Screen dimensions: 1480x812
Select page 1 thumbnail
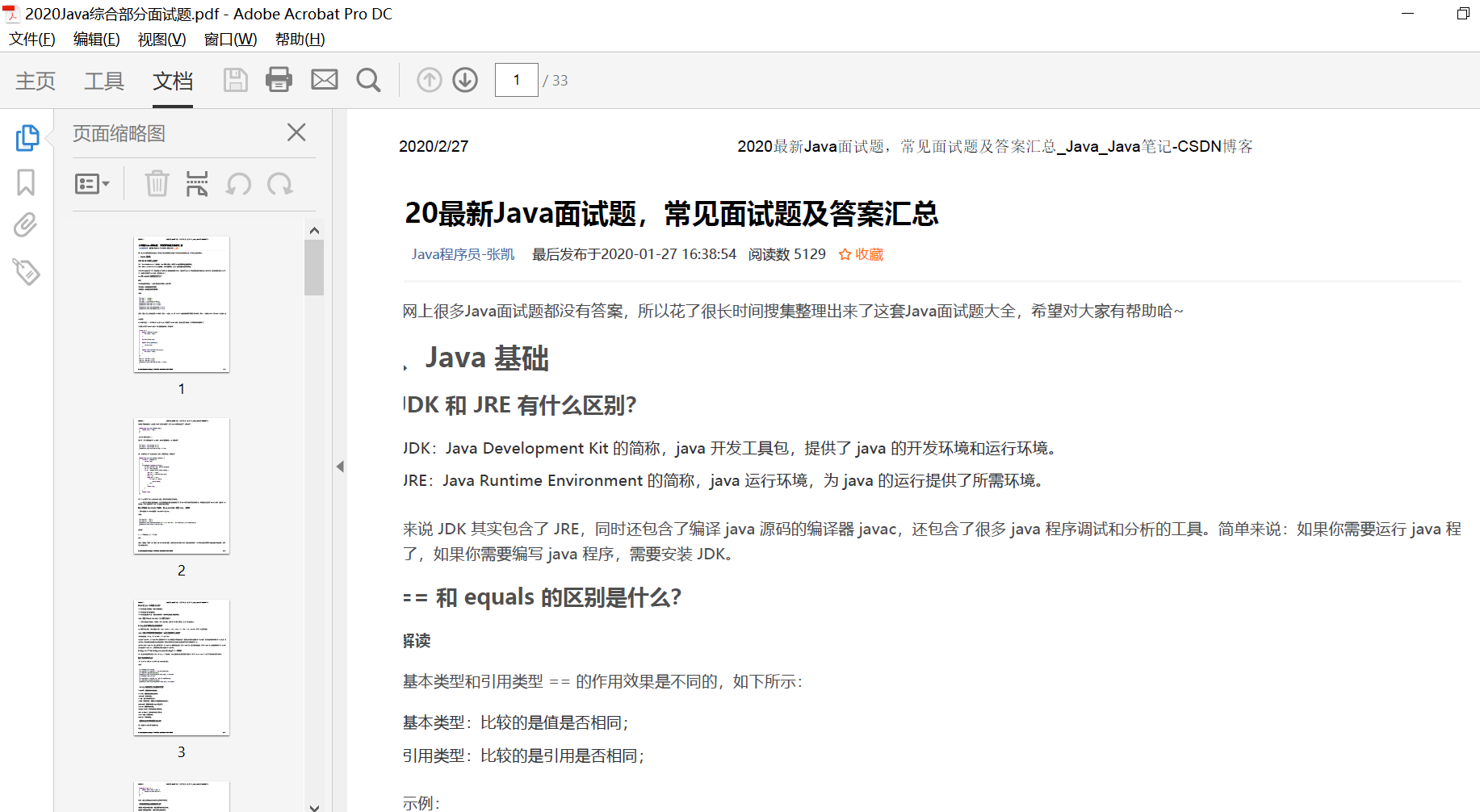tap(182, 304)
